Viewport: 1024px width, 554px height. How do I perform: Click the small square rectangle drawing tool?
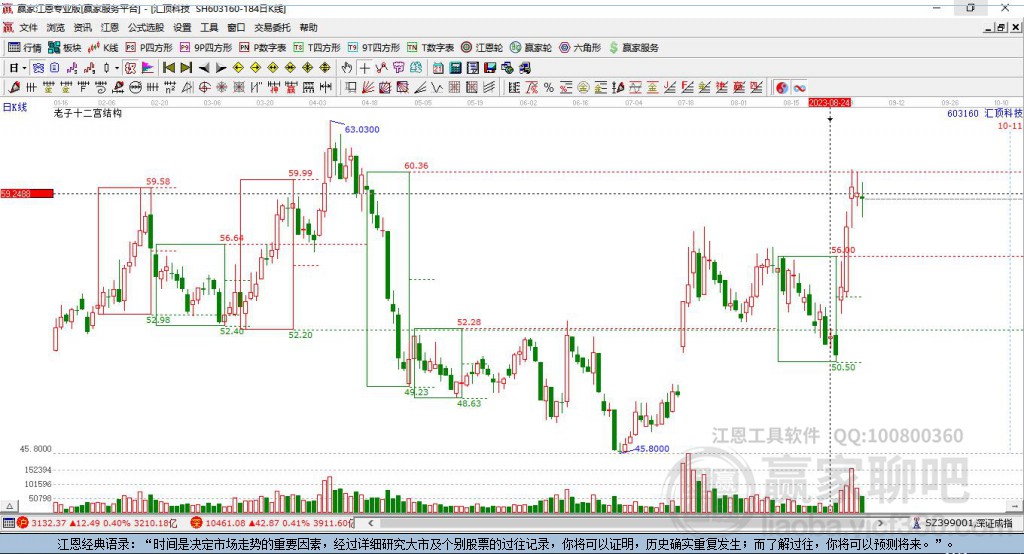pos(351,88)
